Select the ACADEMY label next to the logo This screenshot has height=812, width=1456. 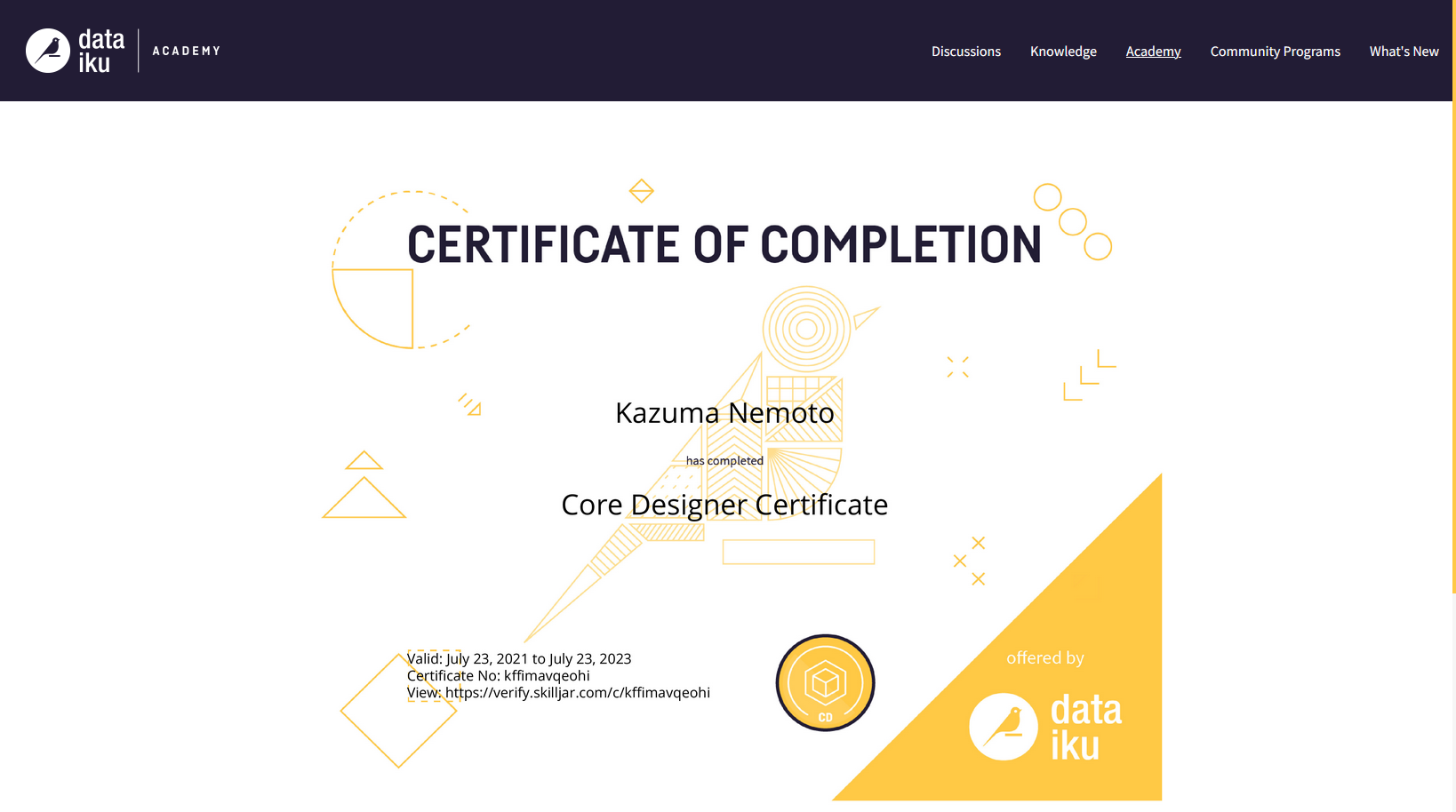point(186,51)
